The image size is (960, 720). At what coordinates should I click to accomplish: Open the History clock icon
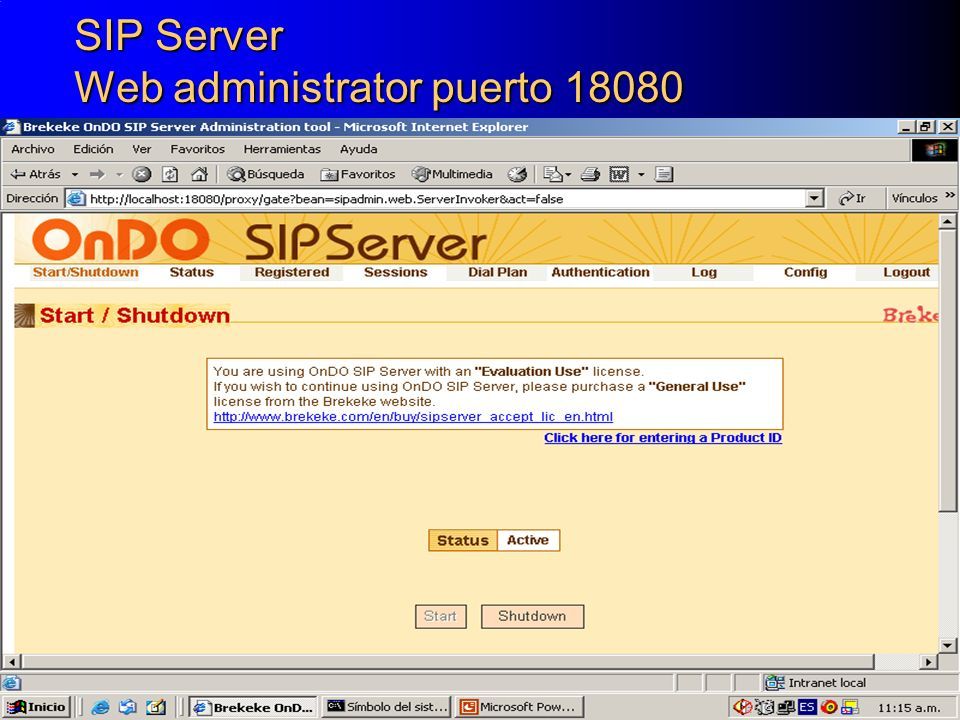tap(517, 174)
